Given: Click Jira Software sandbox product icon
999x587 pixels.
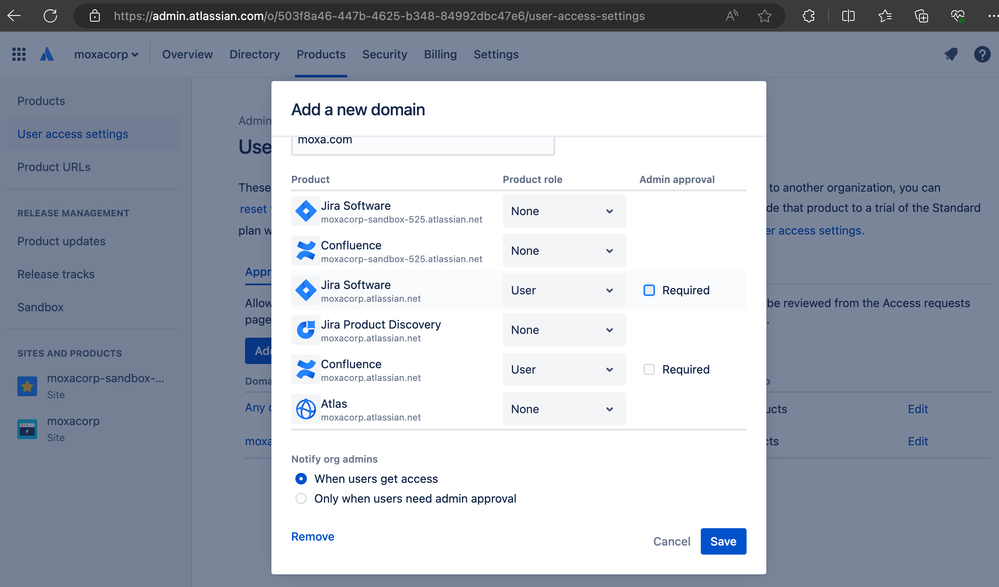Looking at the screenshot, I should (x=306, y=211).
